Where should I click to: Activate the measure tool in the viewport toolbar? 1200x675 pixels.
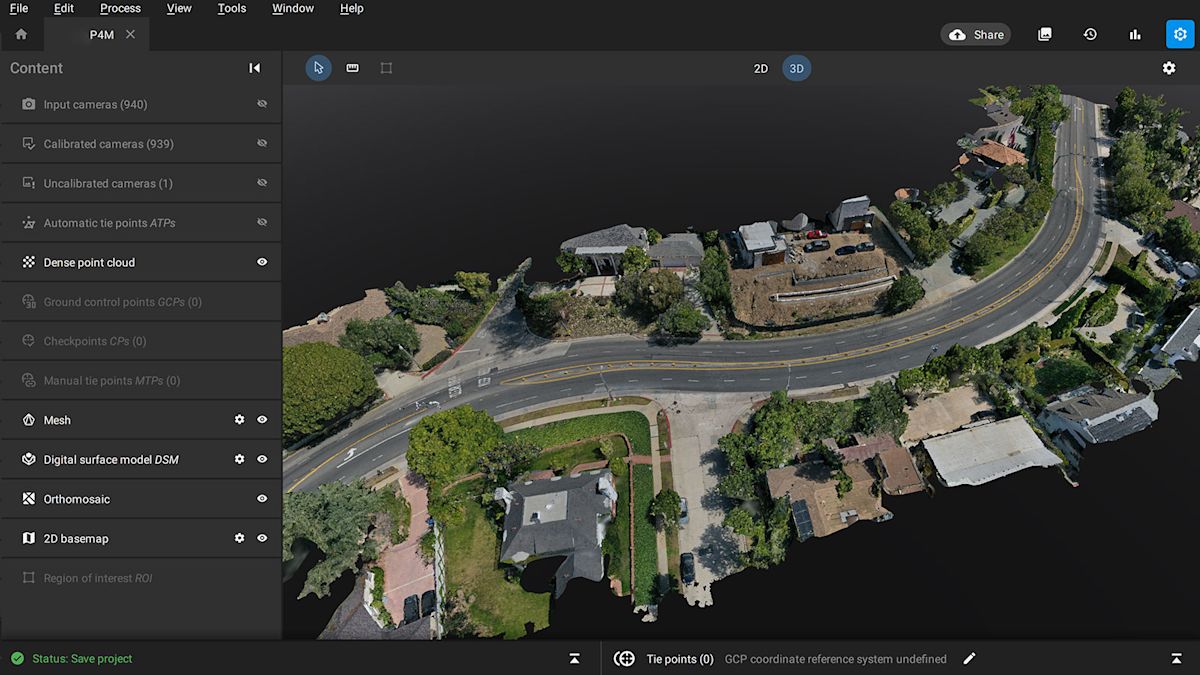(x=352, y=67)
